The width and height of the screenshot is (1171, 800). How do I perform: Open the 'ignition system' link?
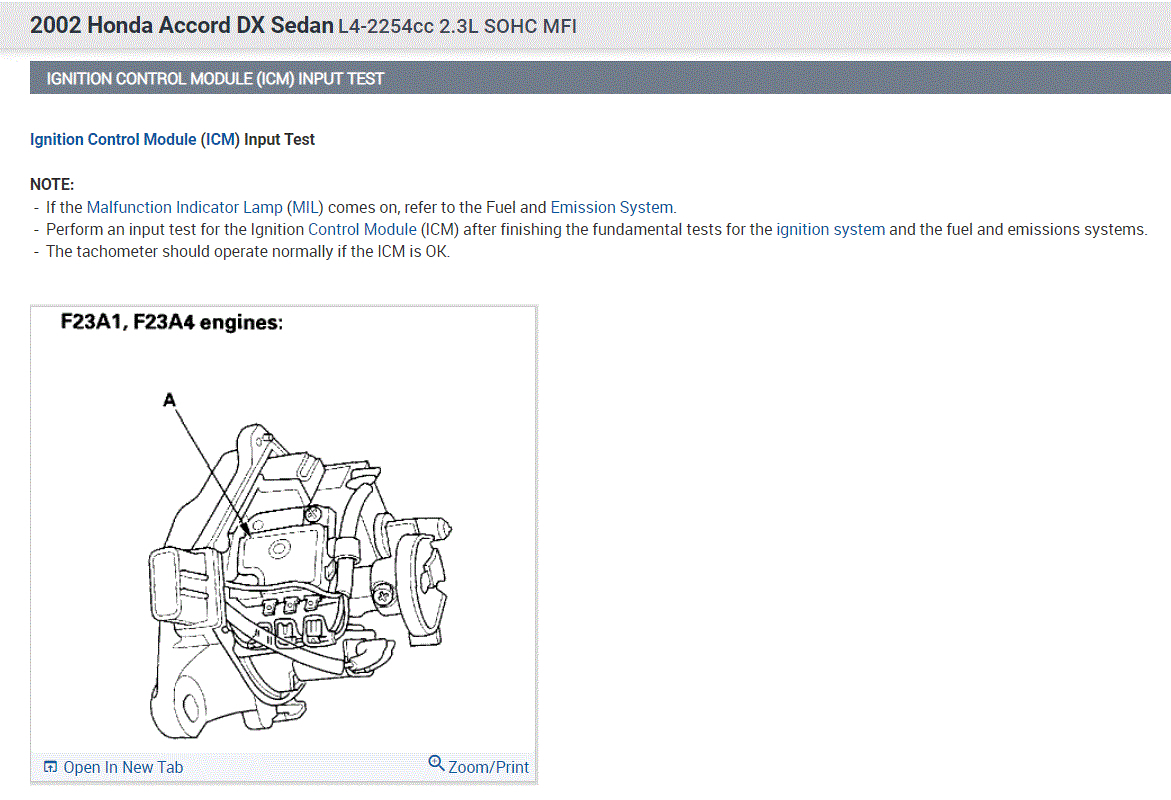click(830, 229)
